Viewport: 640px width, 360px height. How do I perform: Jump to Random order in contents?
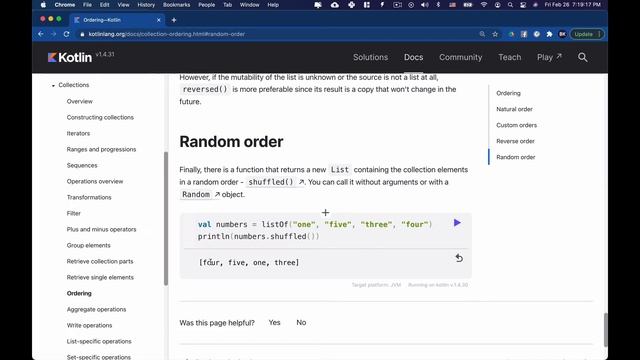click(516, 157)
